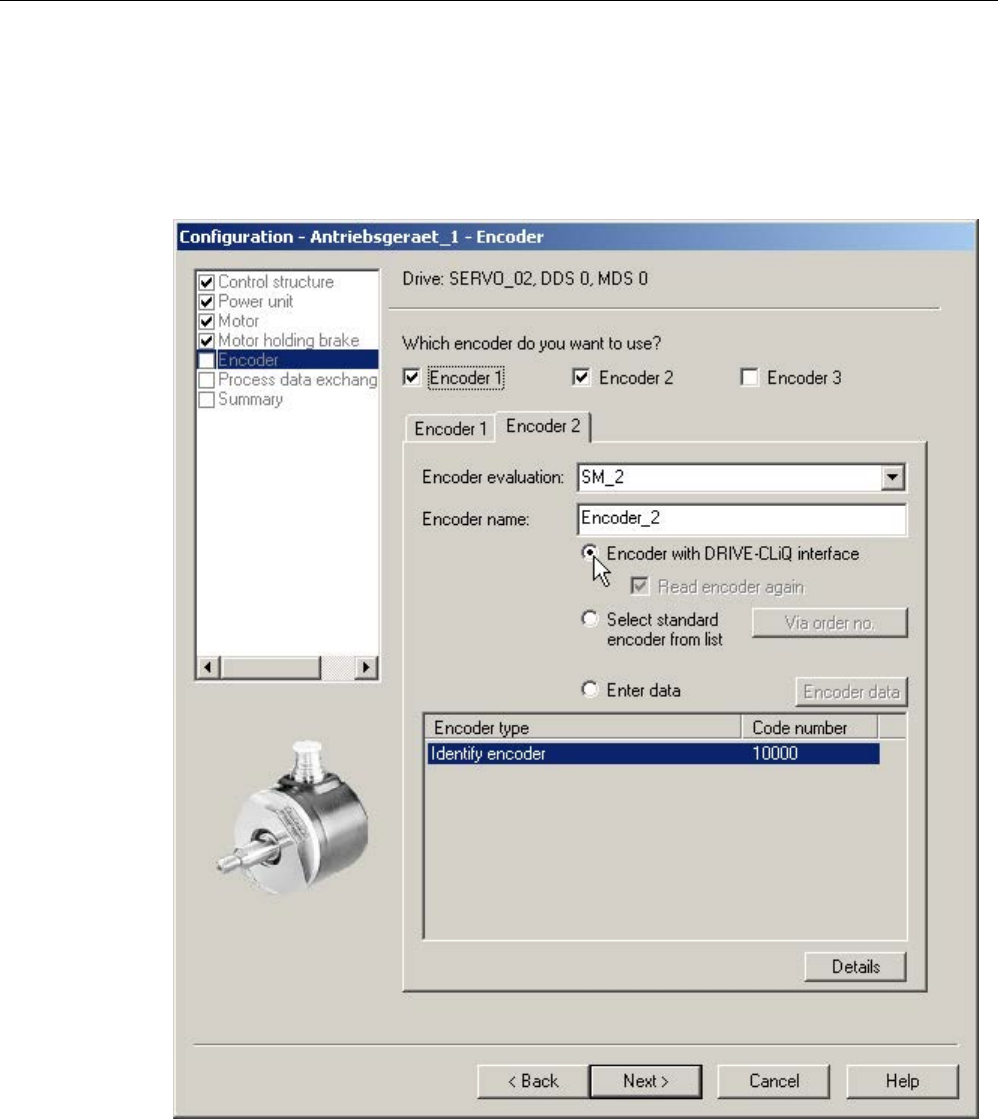The image size is (998, 1119).
Task: Open the Encoder evaluation dropdown
Action: pyautogui.click(x=892, y=477)
